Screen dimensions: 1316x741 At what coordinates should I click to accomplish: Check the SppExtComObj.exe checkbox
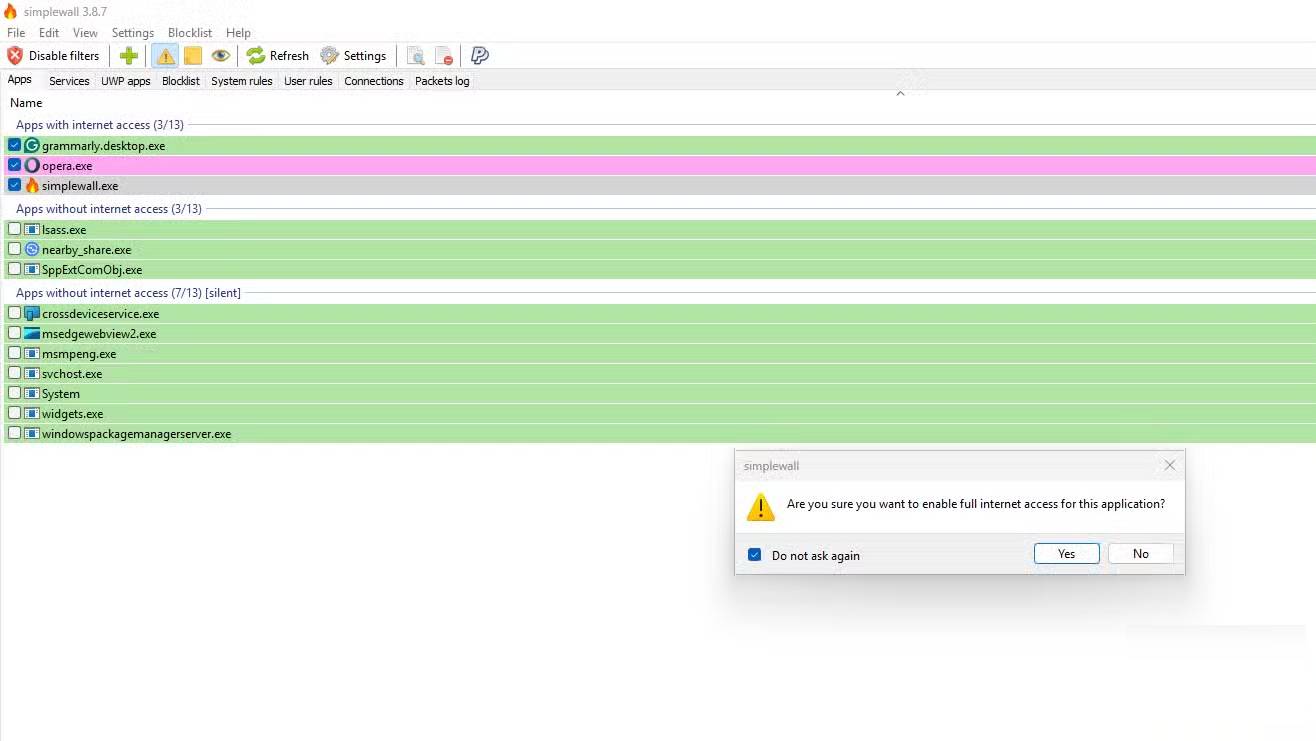pyautogui.click(x=14, y=269)
